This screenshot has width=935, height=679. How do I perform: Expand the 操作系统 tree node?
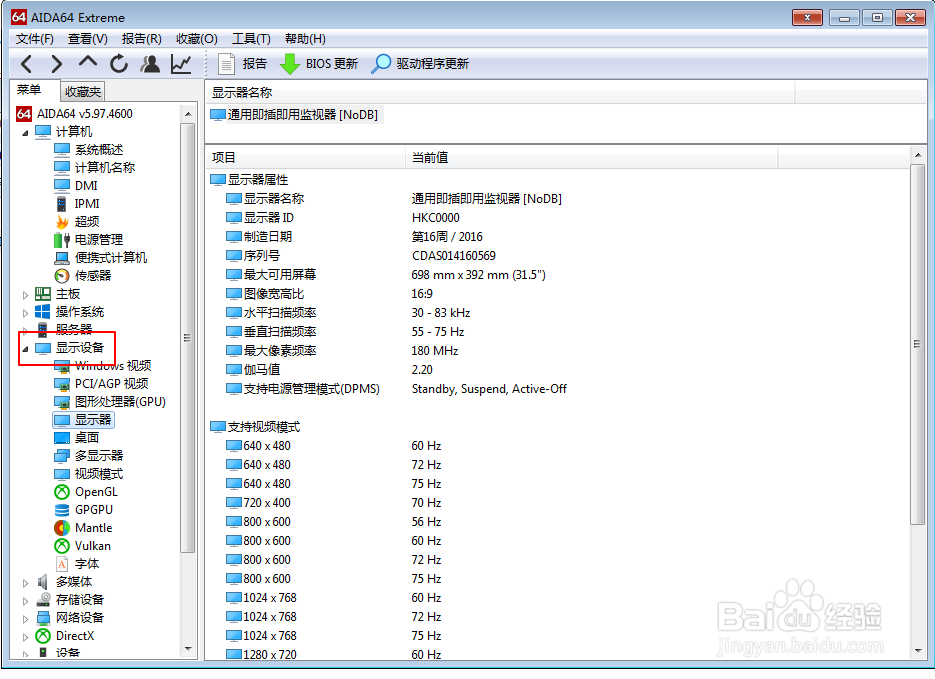25,312
